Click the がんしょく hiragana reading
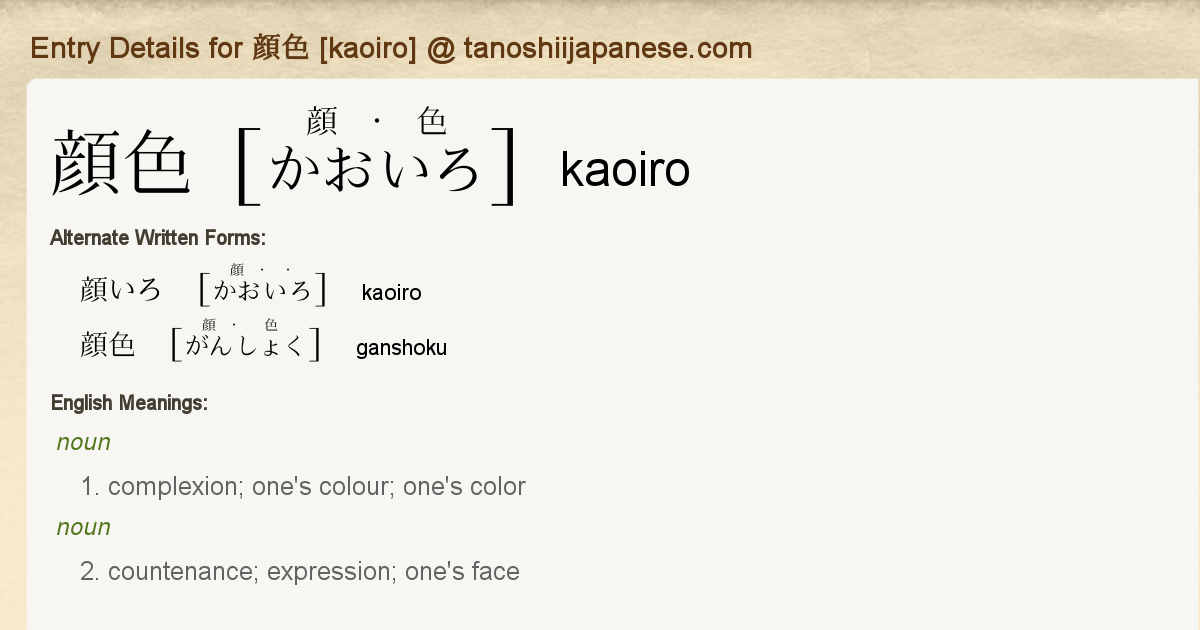 point(245,346)
